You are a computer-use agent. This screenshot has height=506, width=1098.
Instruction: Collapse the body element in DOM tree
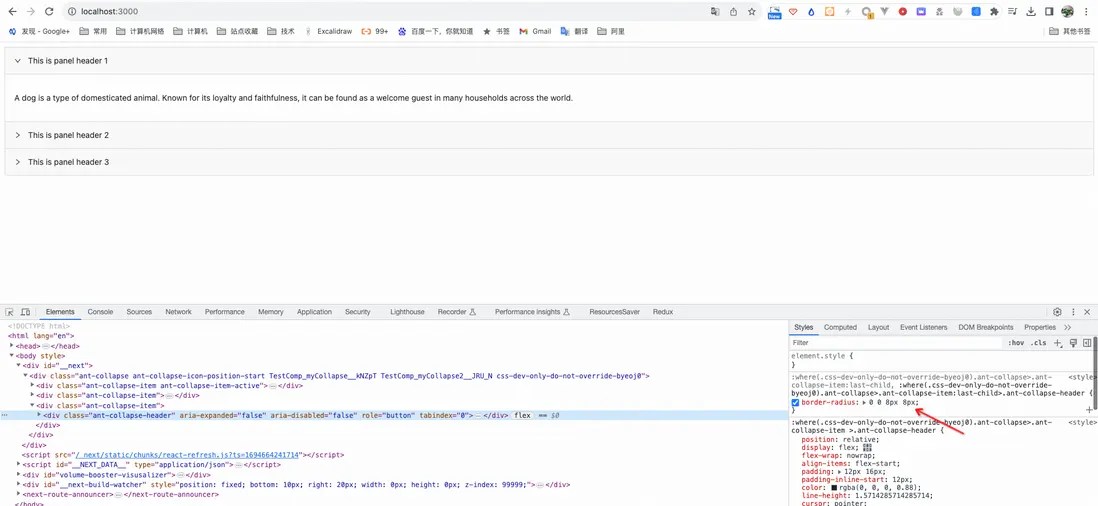[x=11, y=356]
